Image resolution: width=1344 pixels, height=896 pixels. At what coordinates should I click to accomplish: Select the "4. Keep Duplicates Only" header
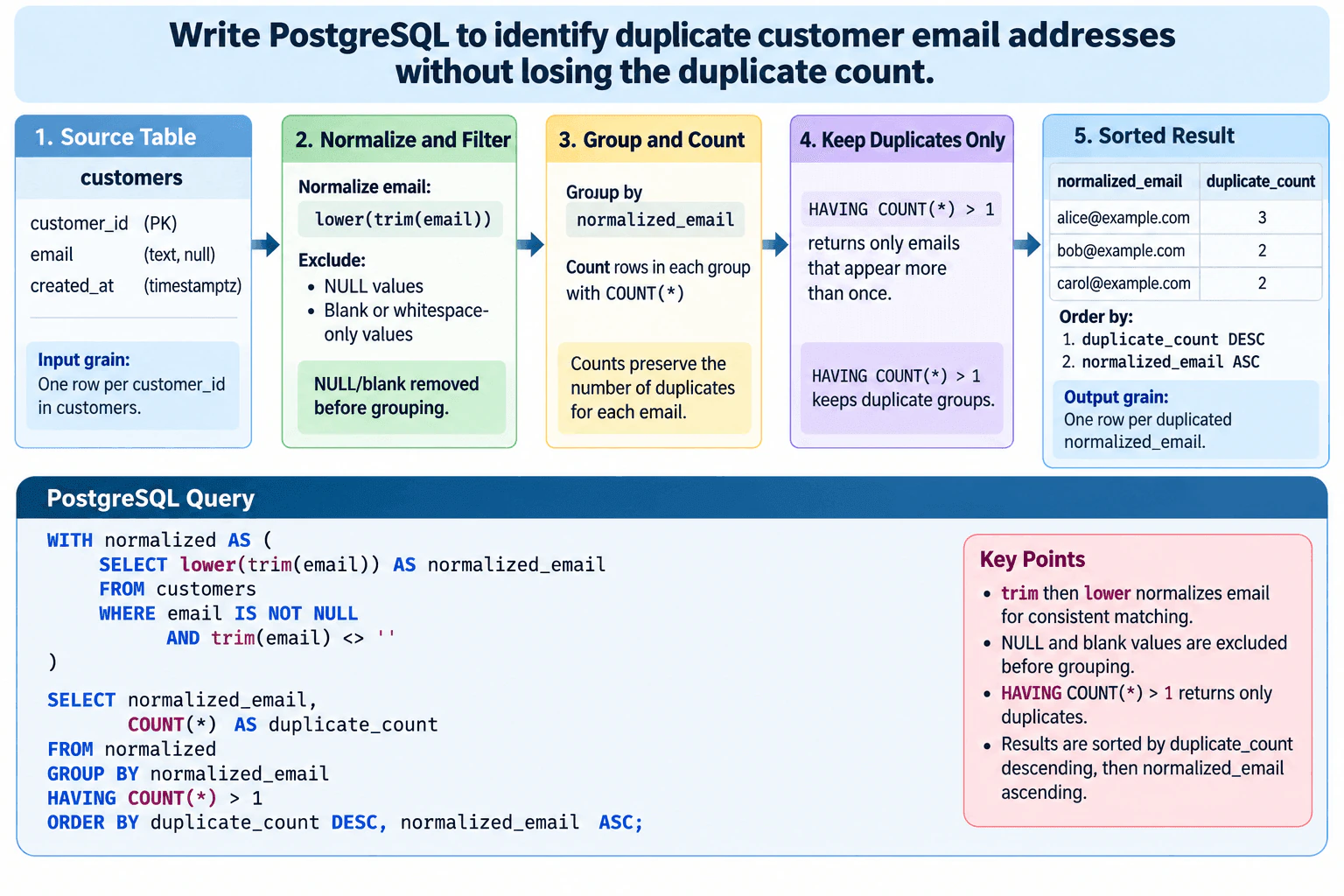(902, 140)
